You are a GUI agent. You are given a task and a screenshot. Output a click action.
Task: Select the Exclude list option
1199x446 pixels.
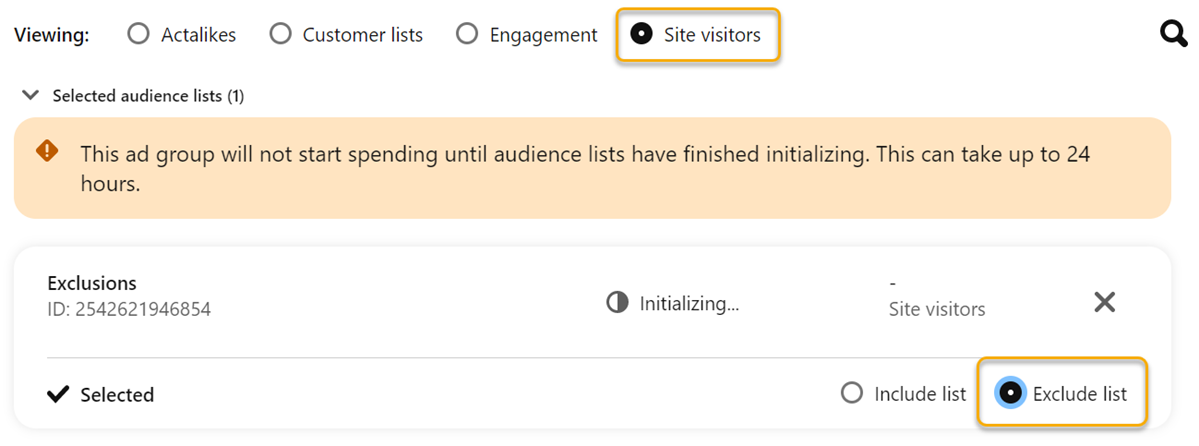coord(1011,394)
